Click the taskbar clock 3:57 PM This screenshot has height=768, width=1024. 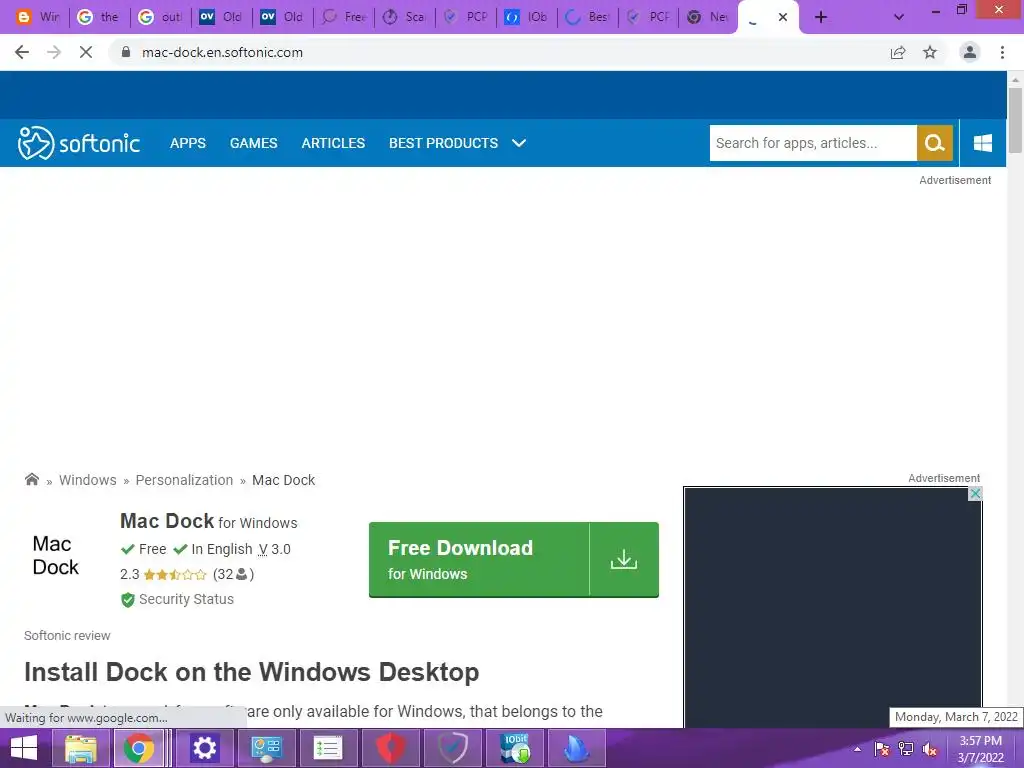(x=980, y=741)
